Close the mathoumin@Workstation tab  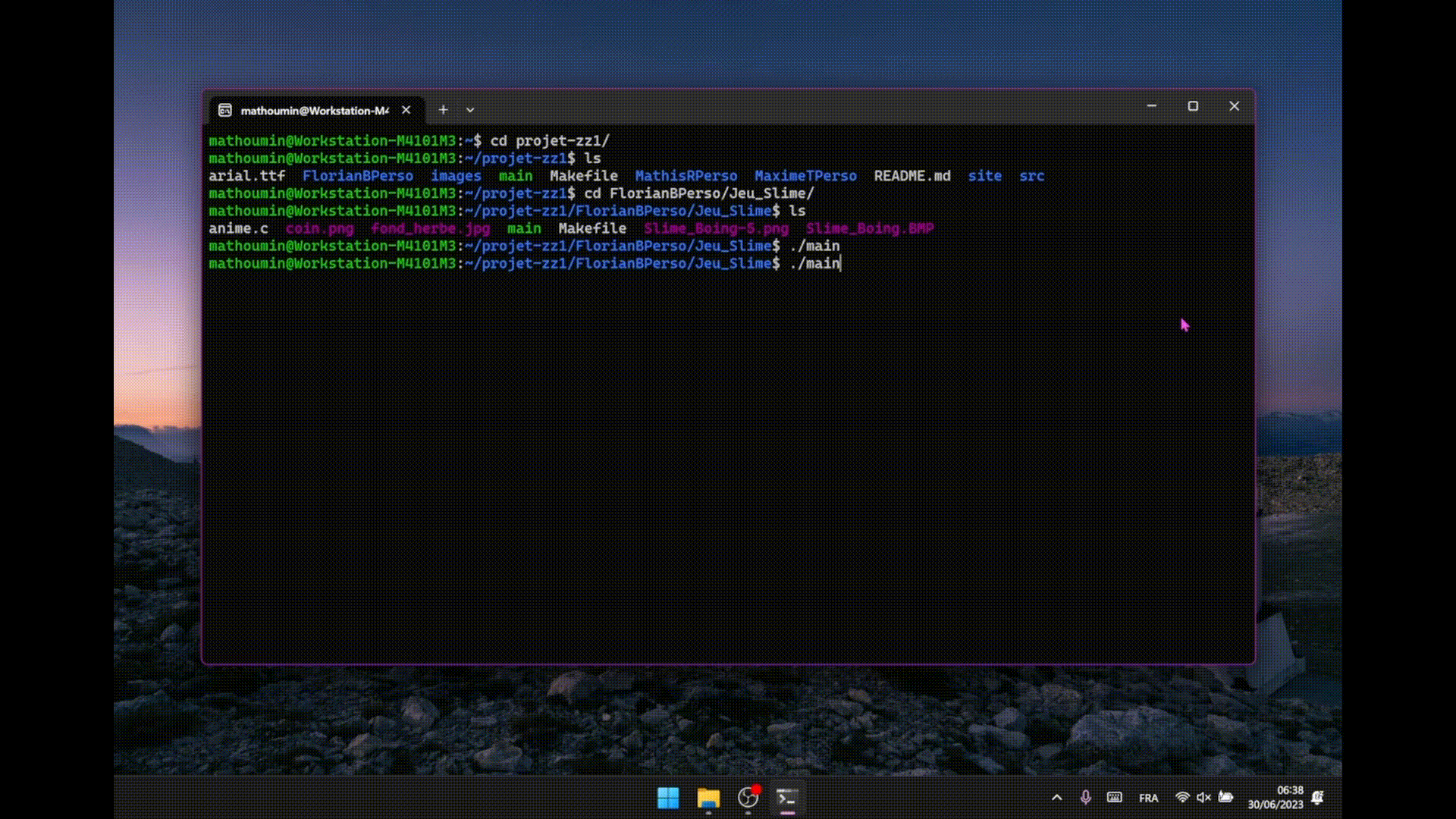click(406, 110)
